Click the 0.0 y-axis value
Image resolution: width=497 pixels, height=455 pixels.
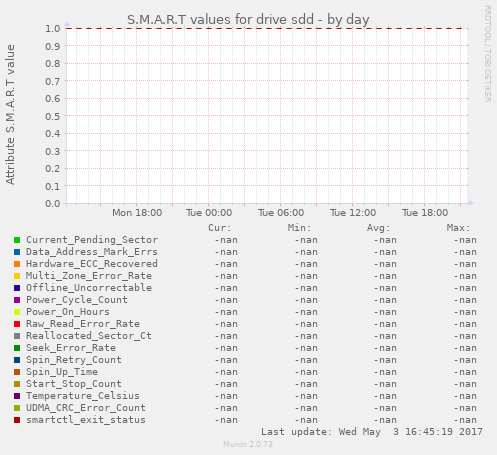[53, 203]
